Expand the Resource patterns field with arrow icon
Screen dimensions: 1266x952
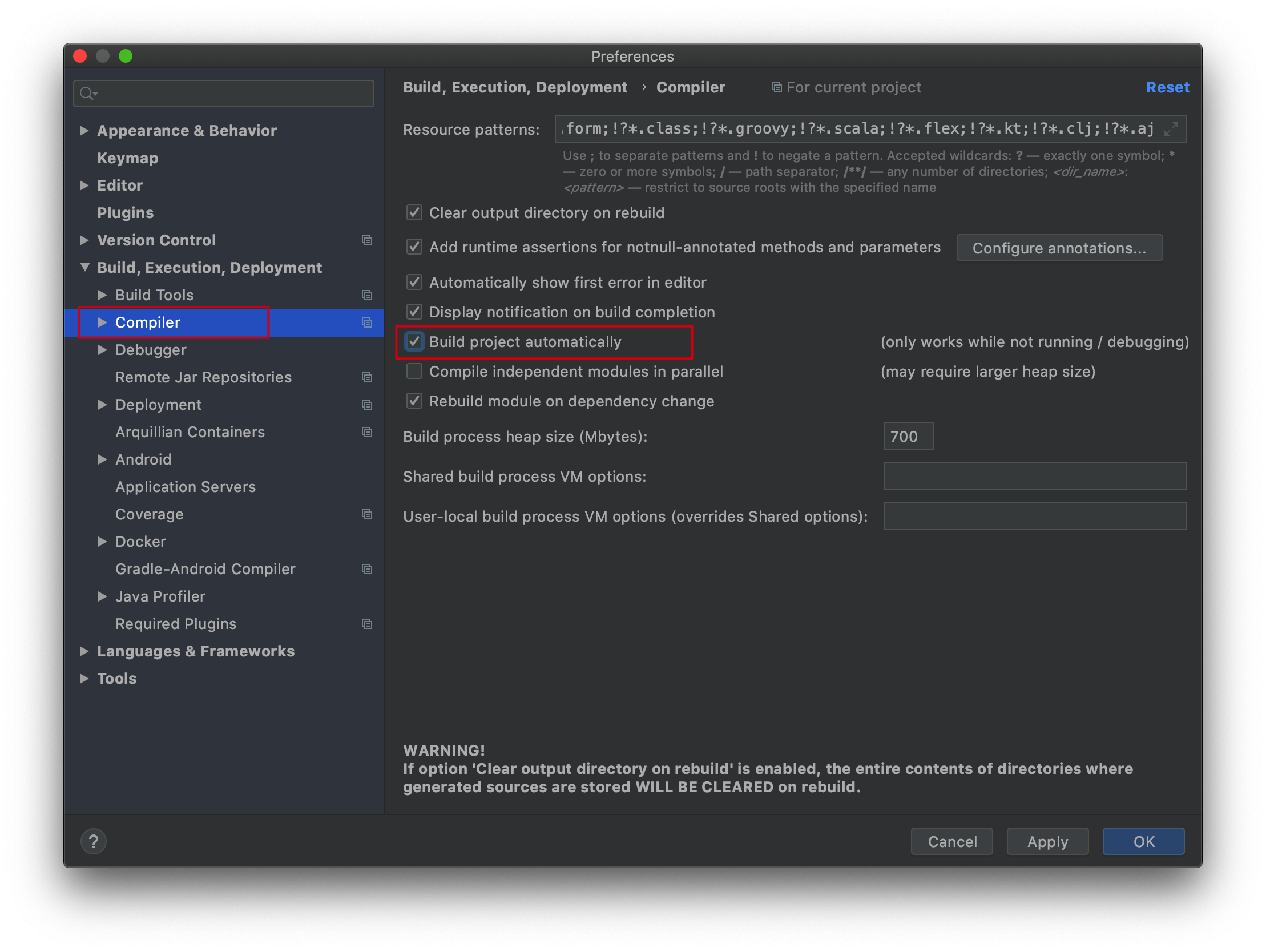coord(1172,130)
